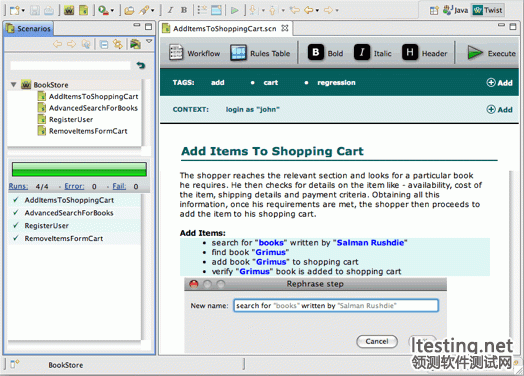Click the Runs link in results

tap(18, 186)
